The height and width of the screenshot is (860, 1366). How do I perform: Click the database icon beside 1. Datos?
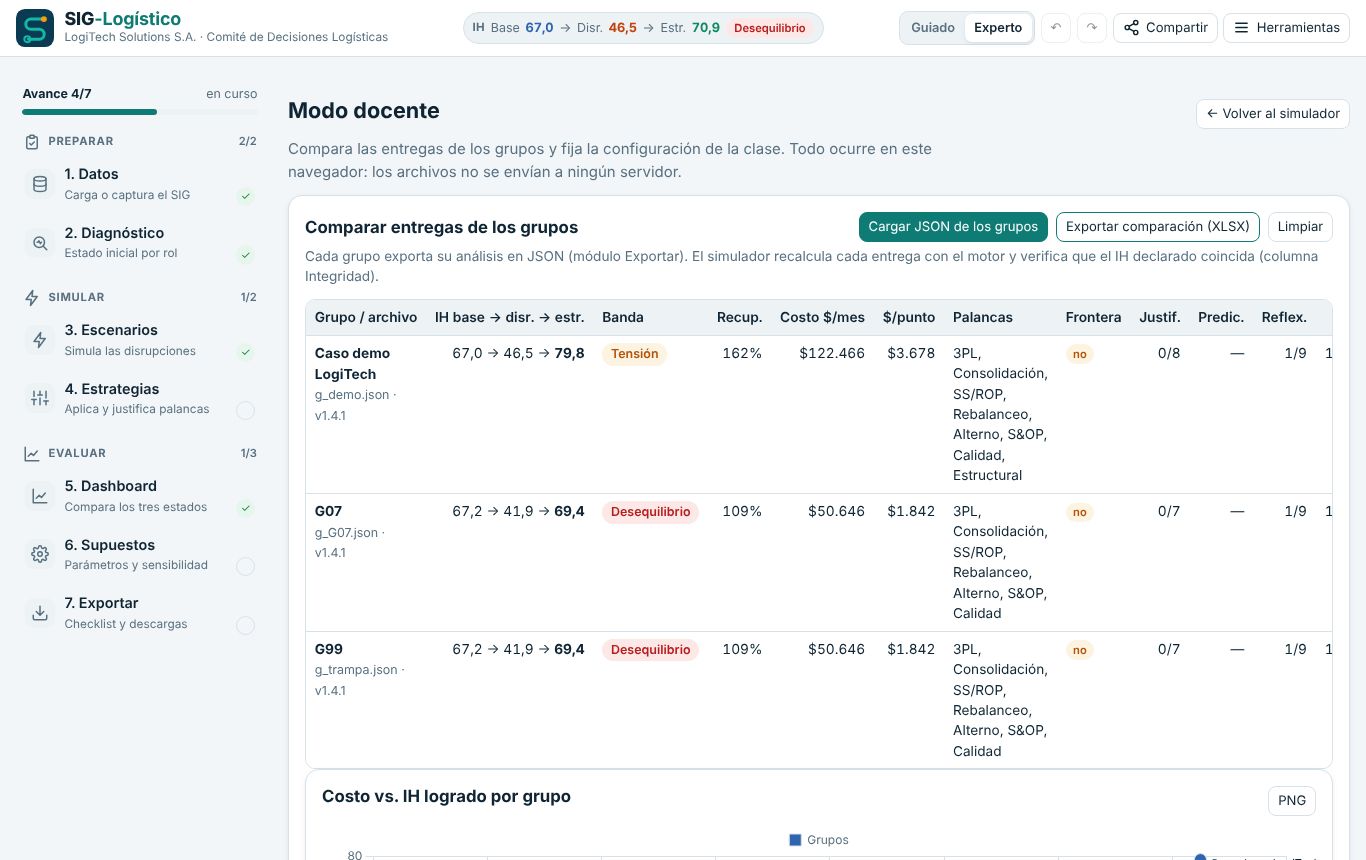[40, 184]
